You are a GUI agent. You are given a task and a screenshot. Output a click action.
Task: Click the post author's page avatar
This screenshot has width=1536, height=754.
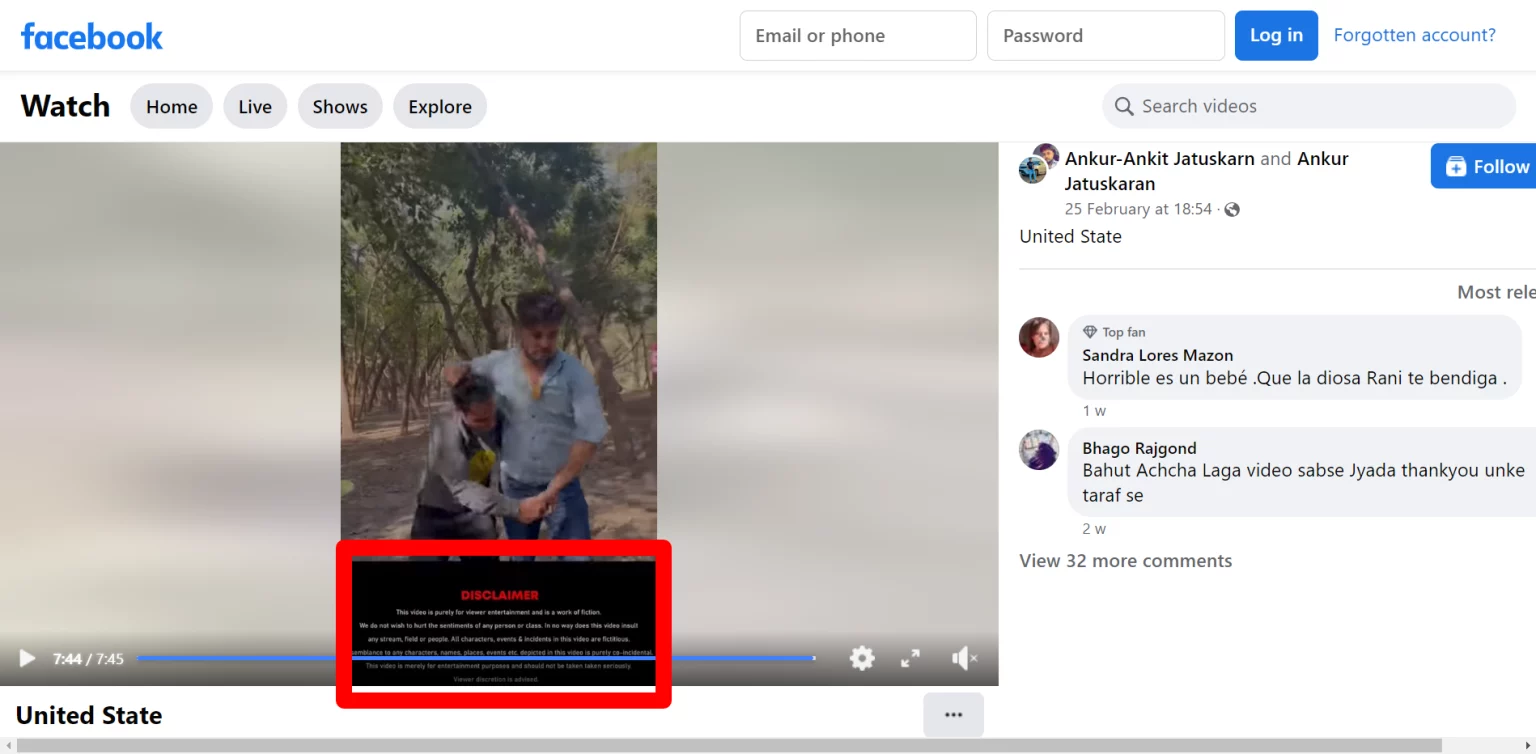coord(1038,164)
